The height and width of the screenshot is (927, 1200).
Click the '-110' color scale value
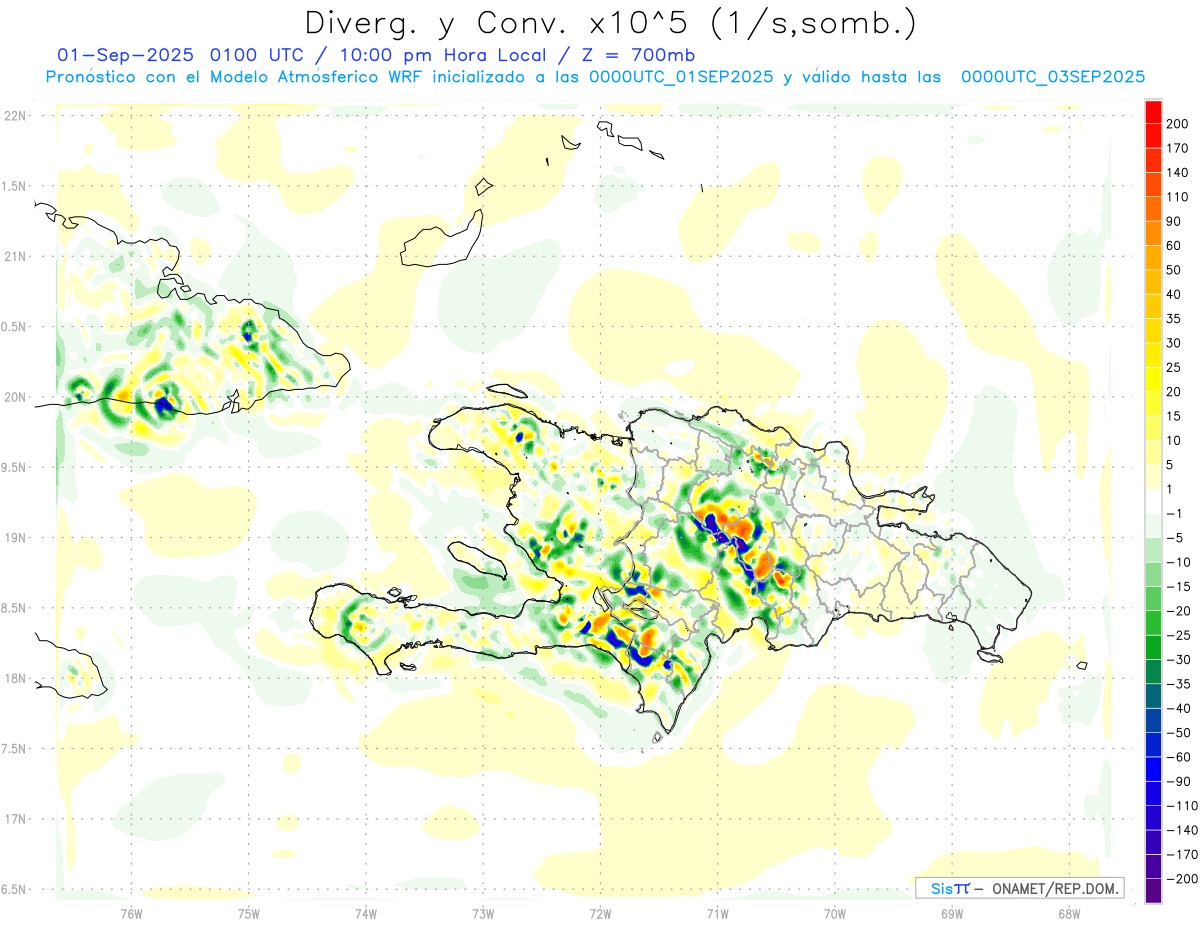[x=1181, y=806]
